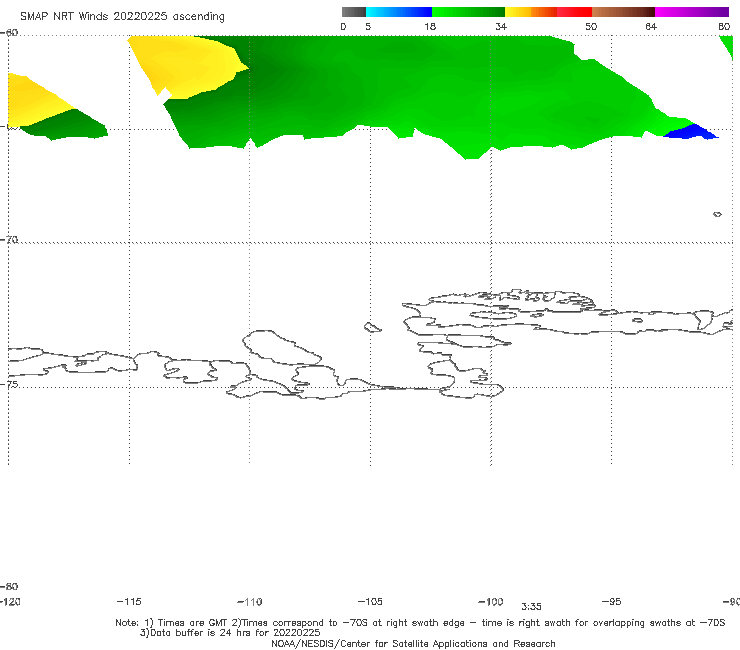740x650 pixels.
Task: Click the color bar label '18'
Action: tap(430, 26)
